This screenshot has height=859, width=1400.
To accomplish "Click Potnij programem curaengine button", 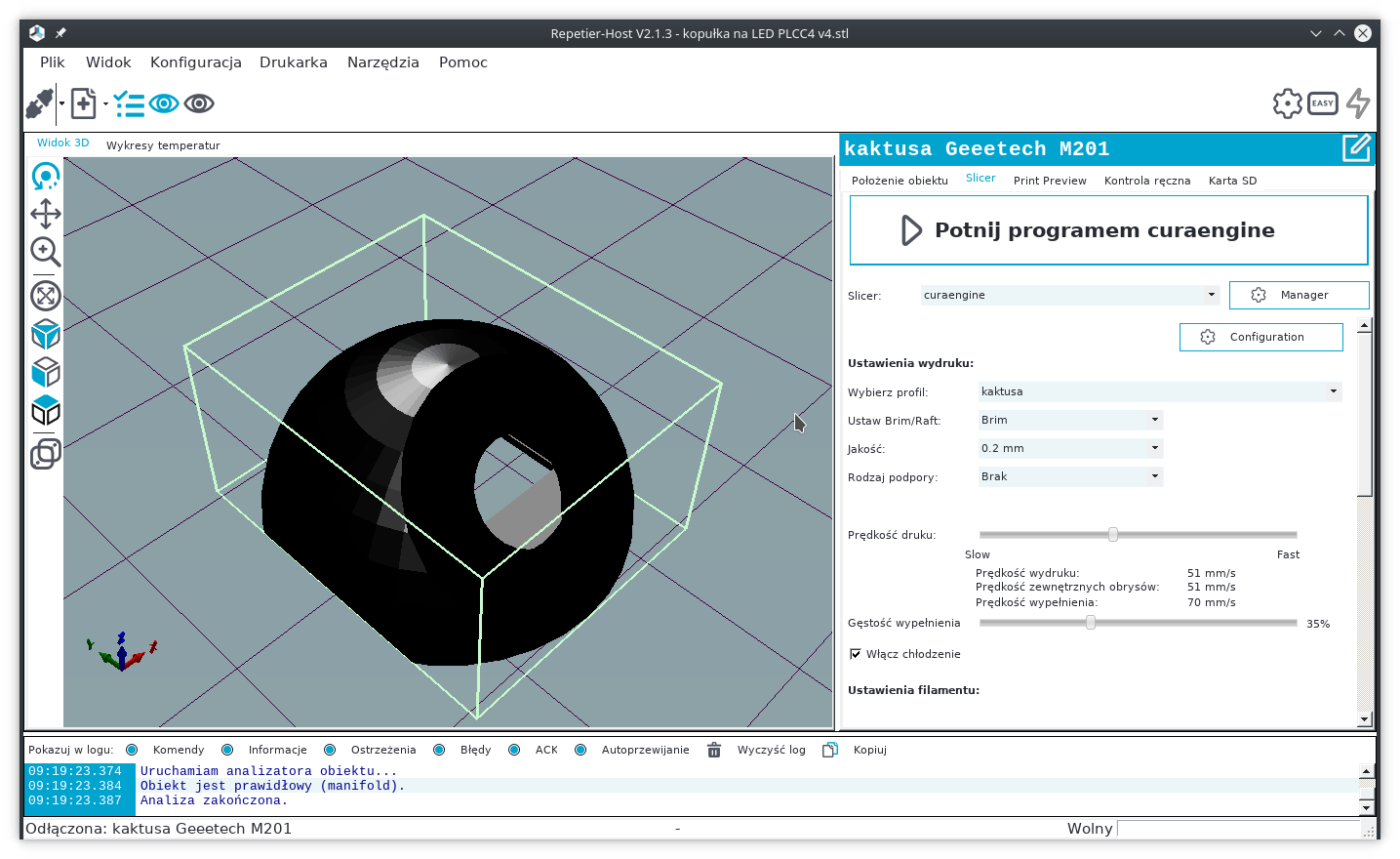I will click(1109, 230).
